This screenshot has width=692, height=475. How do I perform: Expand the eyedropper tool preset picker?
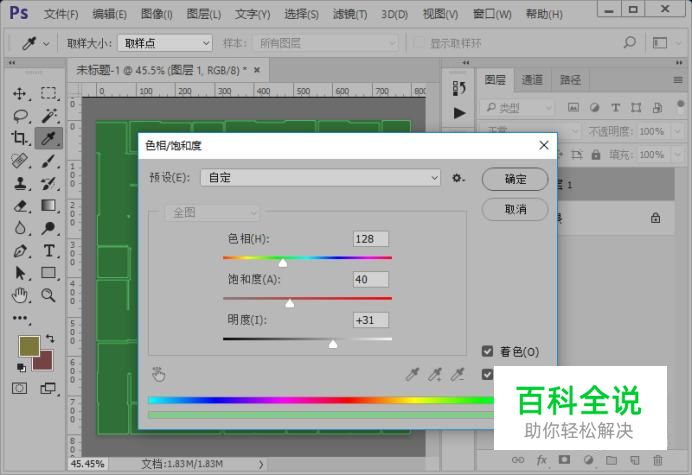click(x=46, y=44)
